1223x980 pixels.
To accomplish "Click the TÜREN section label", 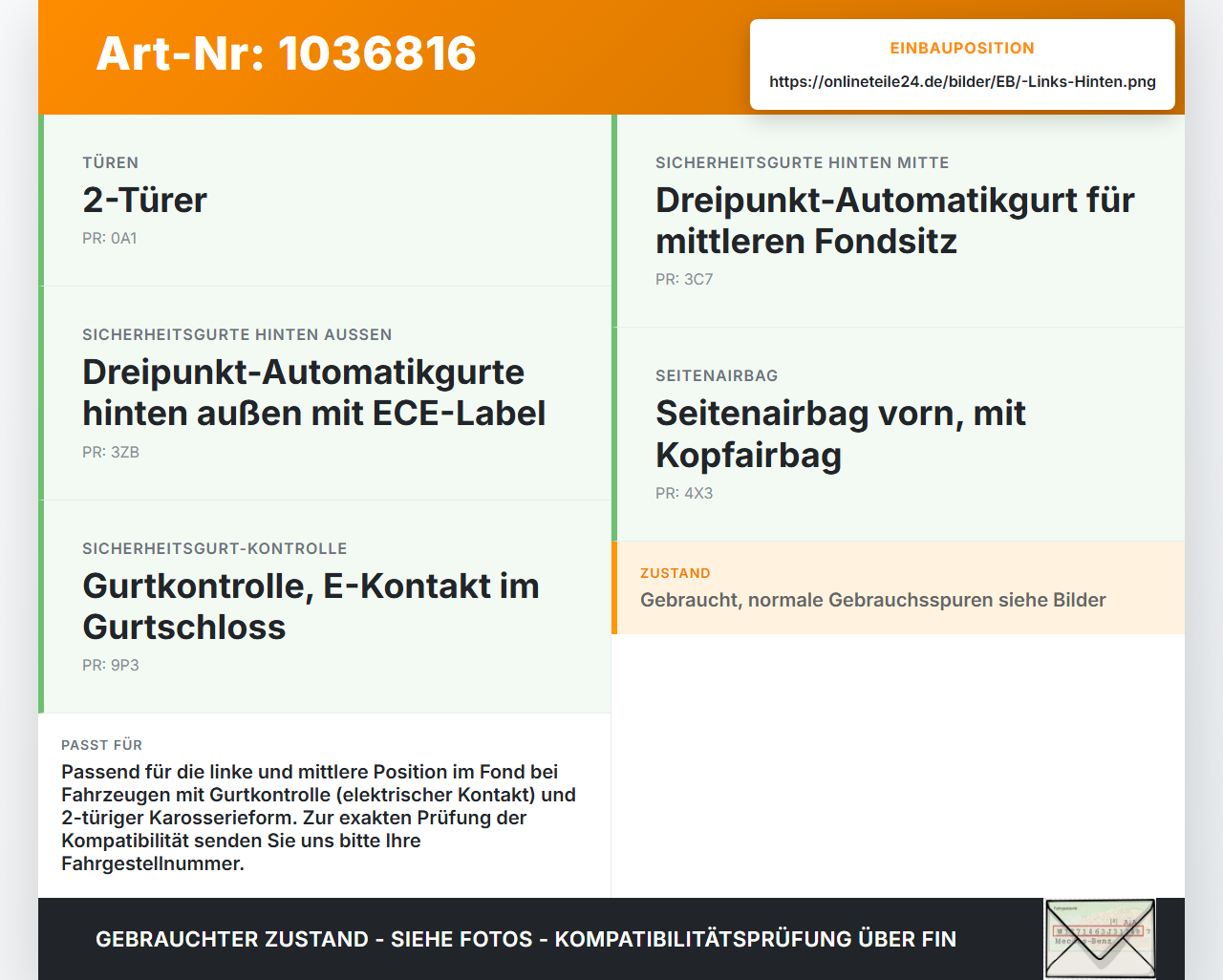I will tap(111, 162).
